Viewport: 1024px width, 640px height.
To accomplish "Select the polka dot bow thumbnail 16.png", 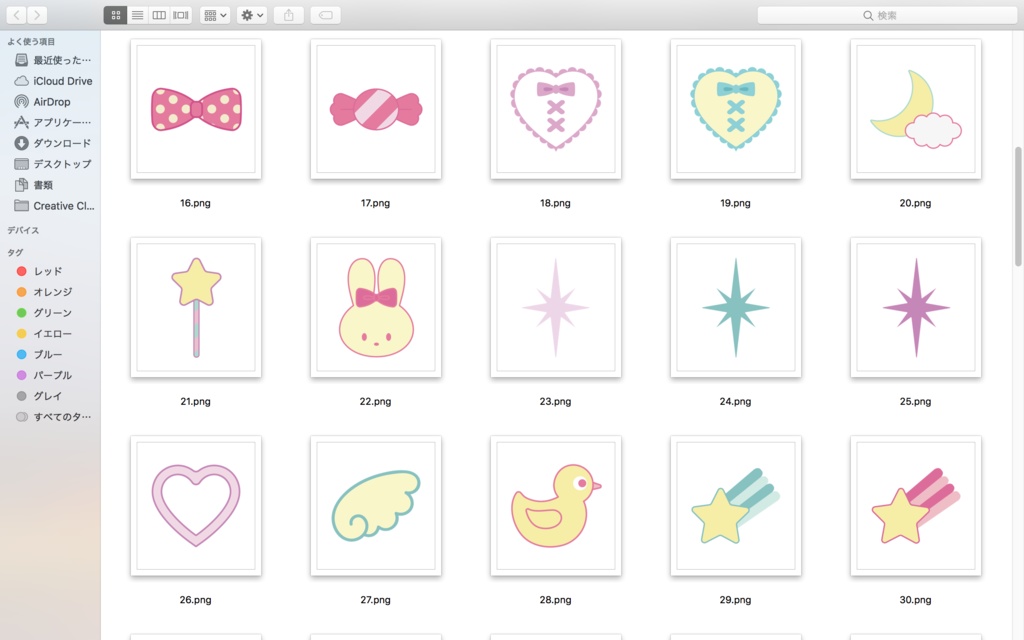I will (196, 109).
